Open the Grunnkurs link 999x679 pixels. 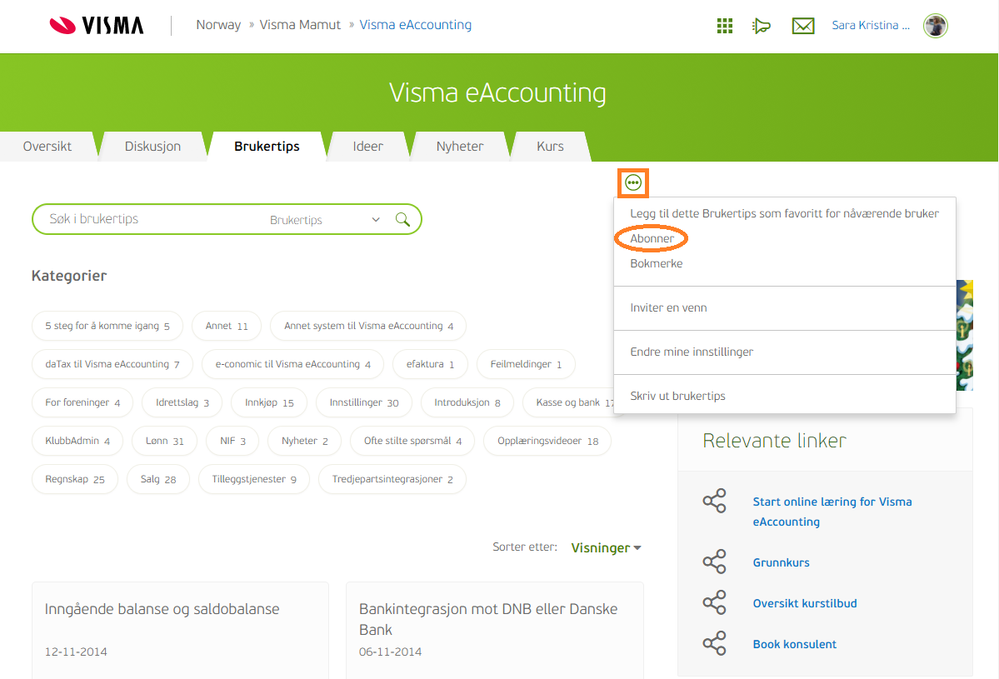[781, 562]
